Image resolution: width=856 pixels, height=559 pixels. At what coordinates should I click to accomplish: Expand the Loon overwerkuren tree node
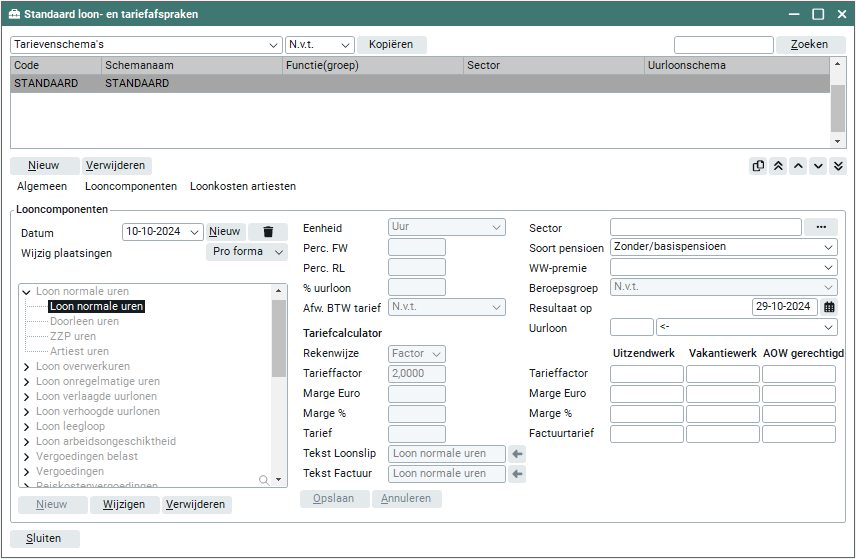pyautogui.click(x=26, y=367)
